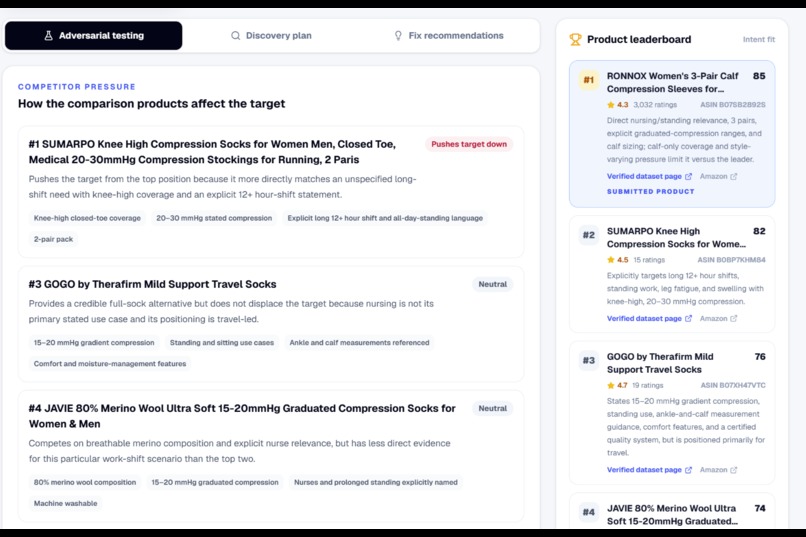Click the #3 rank badge on GOGO card
The image size is (806, 537).
[x=589, y=361]
